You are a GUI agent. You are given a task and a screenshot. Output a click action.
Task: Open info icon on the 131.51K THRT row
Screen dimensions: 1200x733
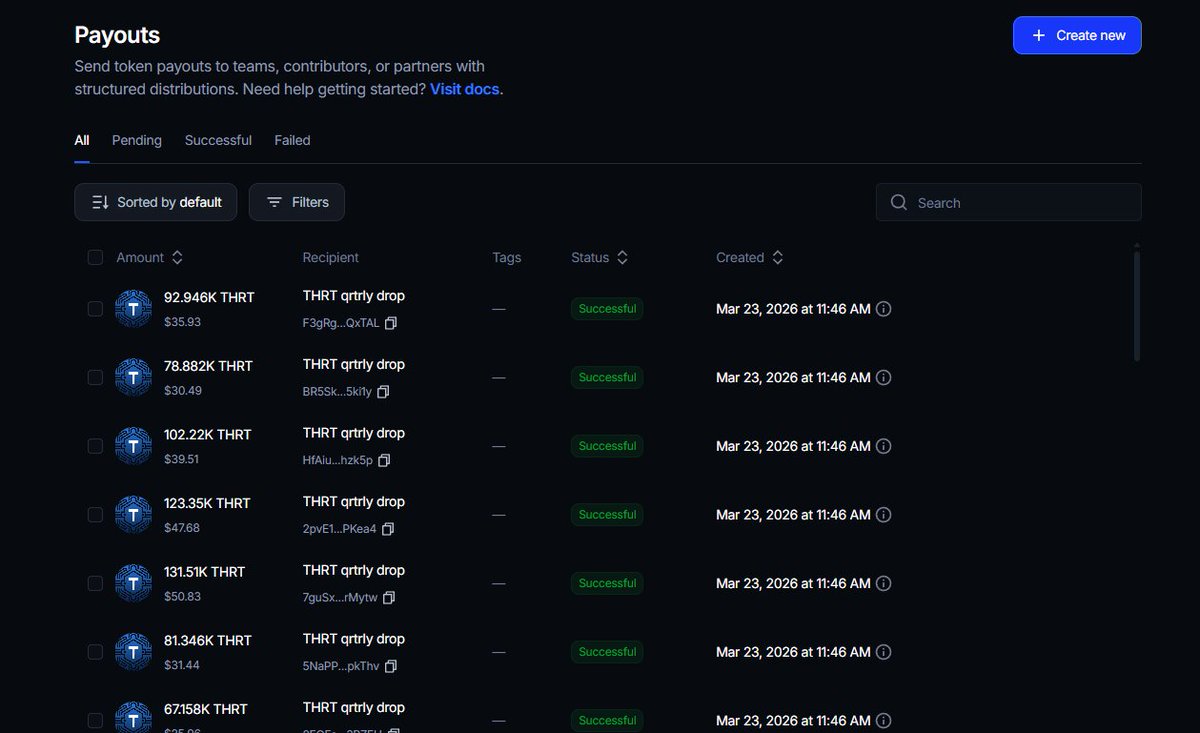(x=883, y=583)
